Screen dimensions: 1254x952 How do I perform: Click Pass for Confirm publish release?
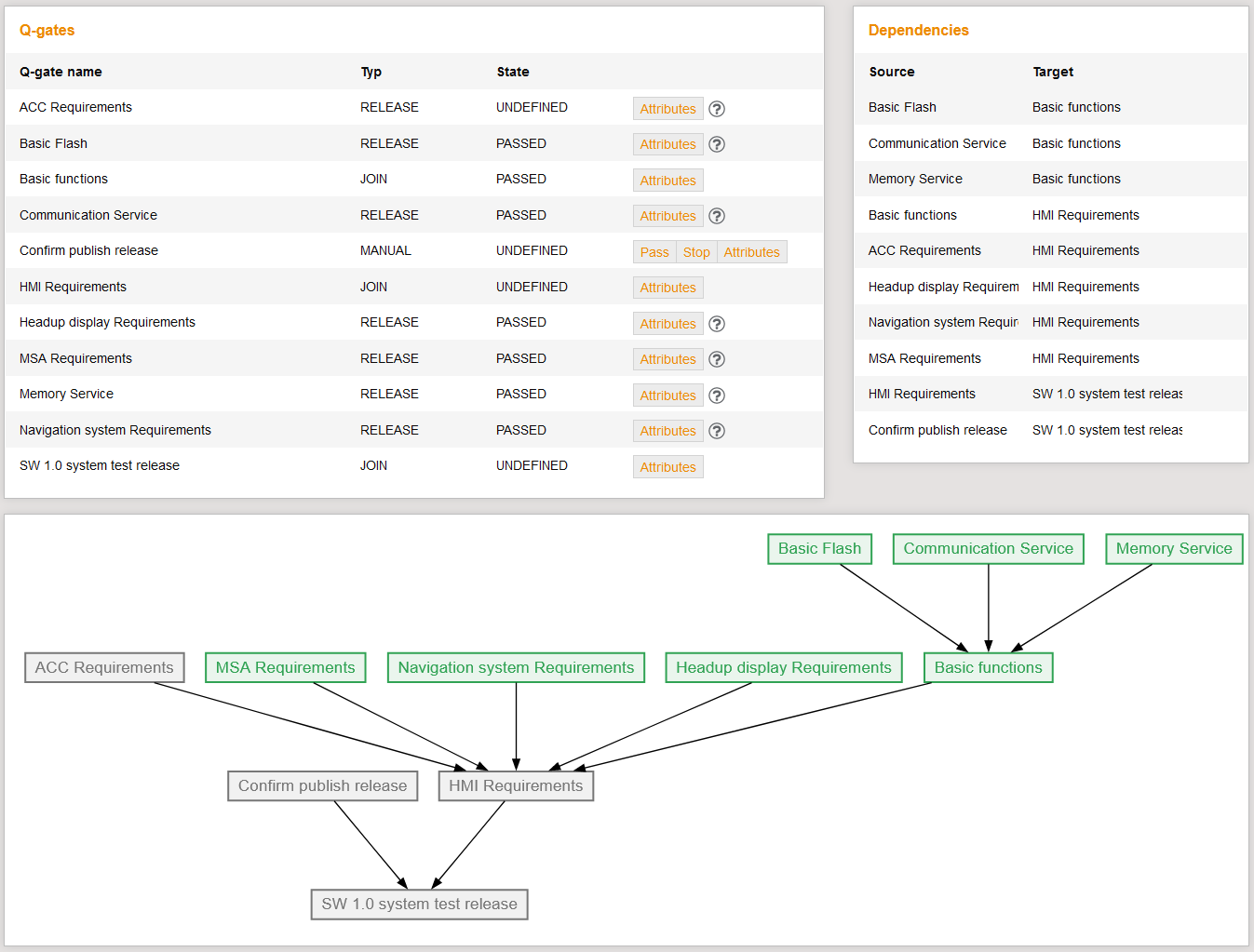pyautogui.click(x=654, y=251)
